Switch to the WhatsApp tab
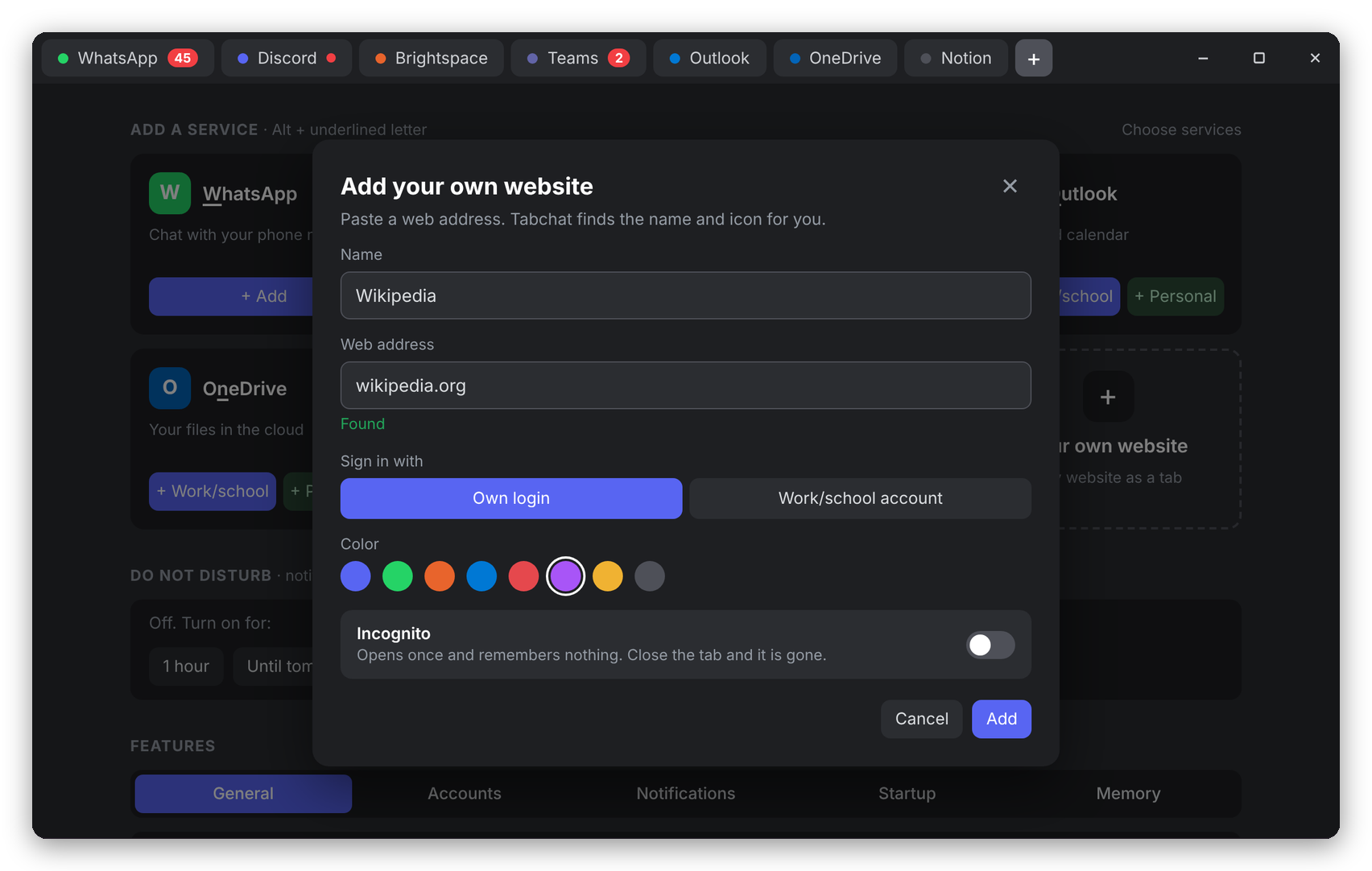 [128, 58]
